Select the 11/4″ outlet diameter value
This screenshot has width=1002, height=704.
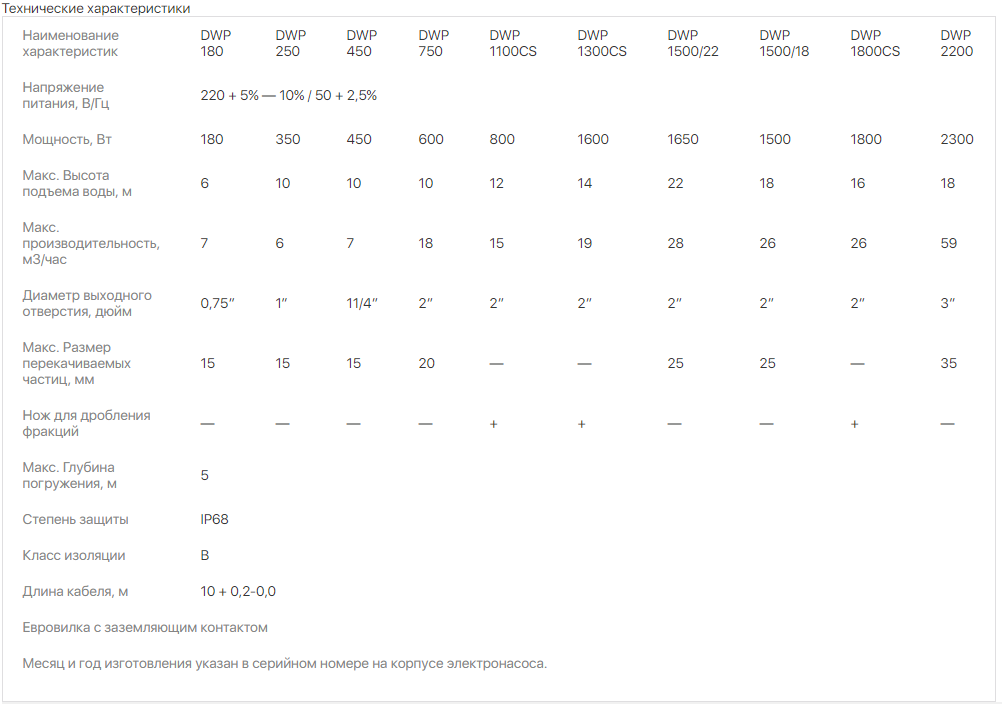coord(362,303)
